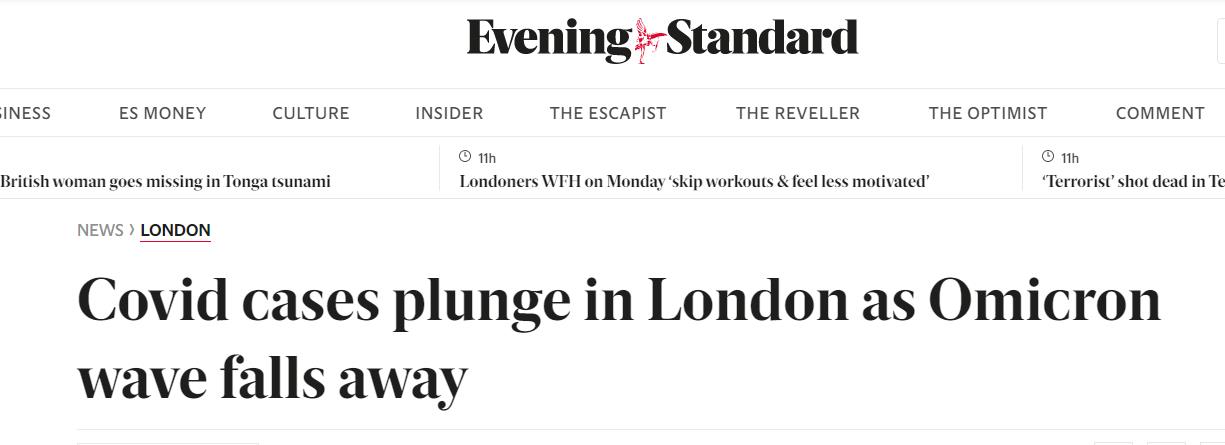This screenshot has height=445, width=1225.
Task: Click the breadcrumb chevron between NEWS and LONDON
Action: point(132,230)
